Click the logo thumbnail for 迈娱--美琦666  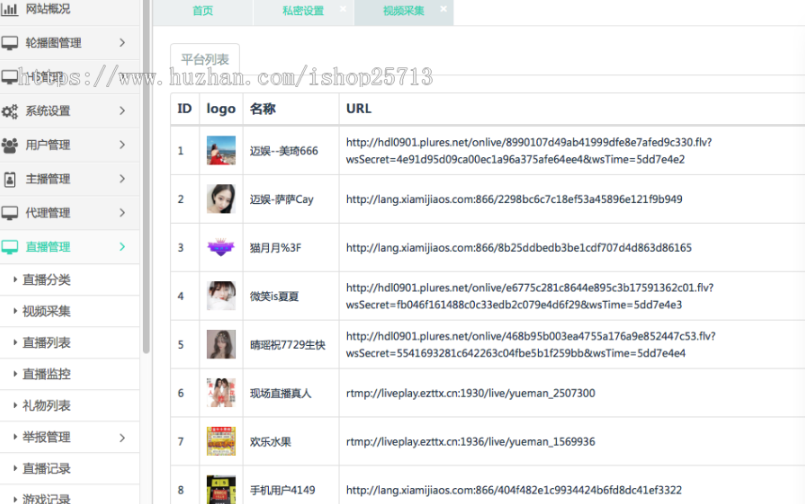pyautogui.click(x=221, y=150)
